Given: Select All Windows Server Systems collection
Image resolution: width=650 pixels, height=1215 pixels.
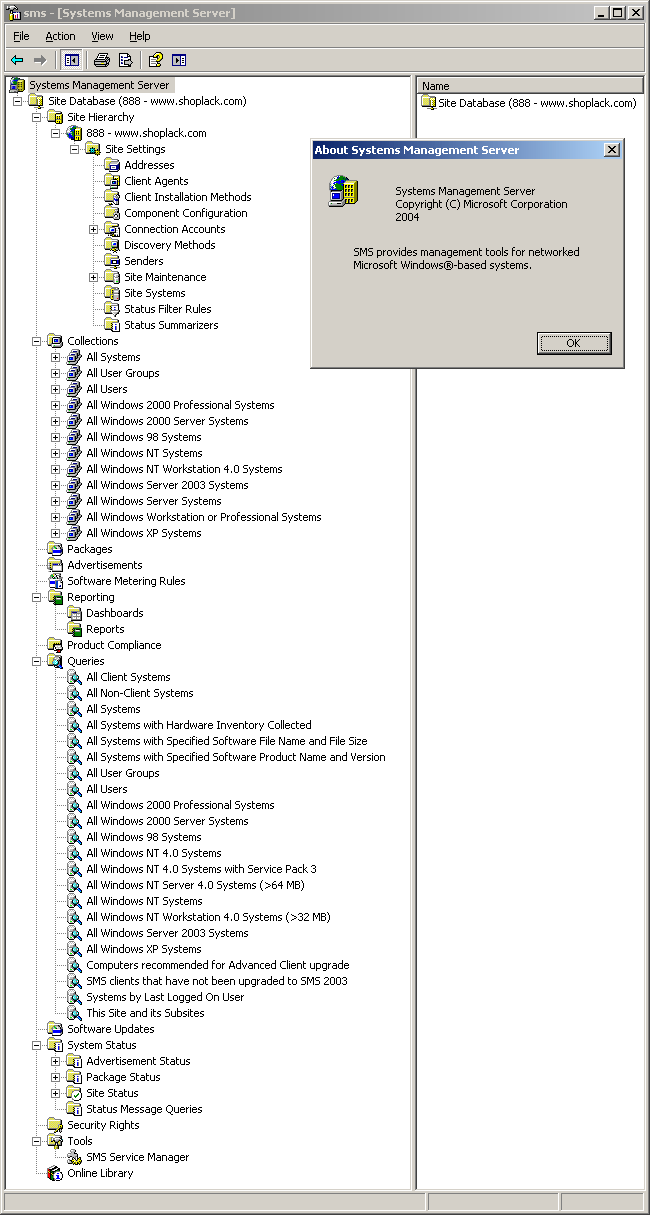Looking at the screenshot, I should coord(154,501).
